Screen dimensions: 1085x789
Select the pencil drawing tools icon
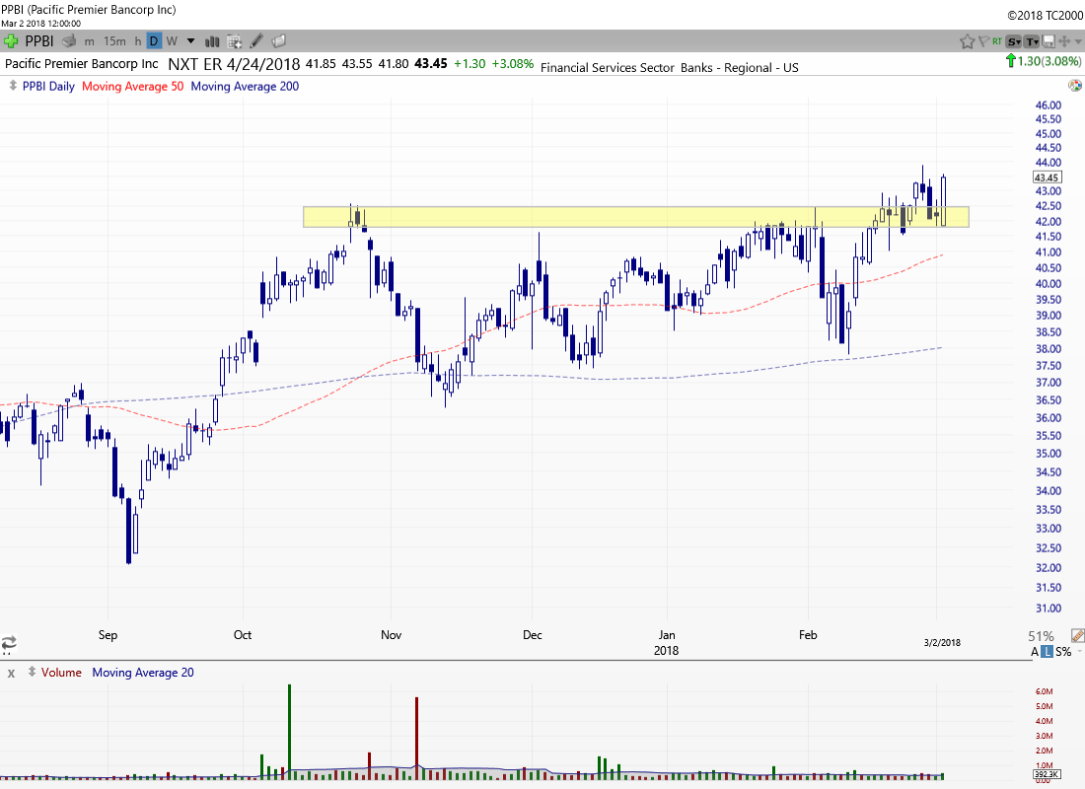click(257, 41)
